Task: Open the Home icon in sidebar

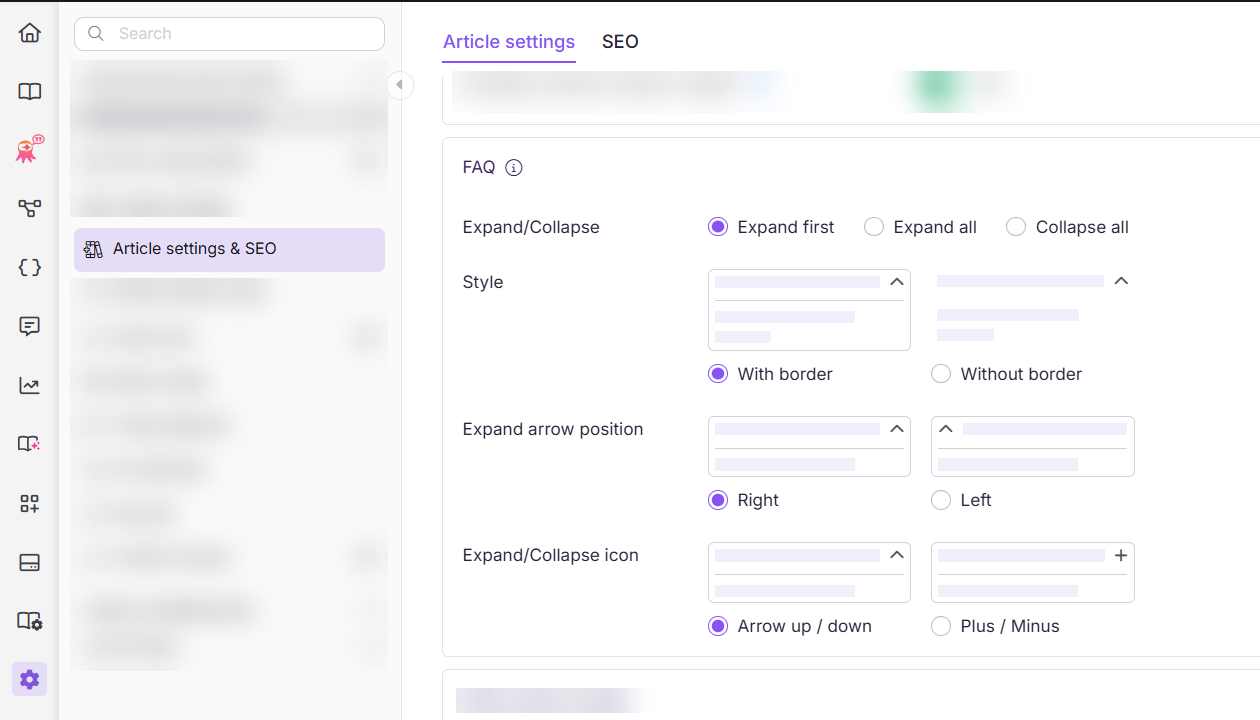Action: point(30,33)
